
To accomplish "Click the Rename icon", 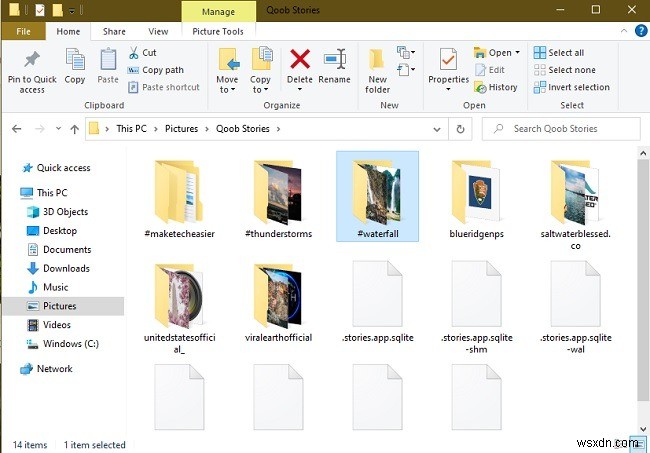I will point(335,59).
